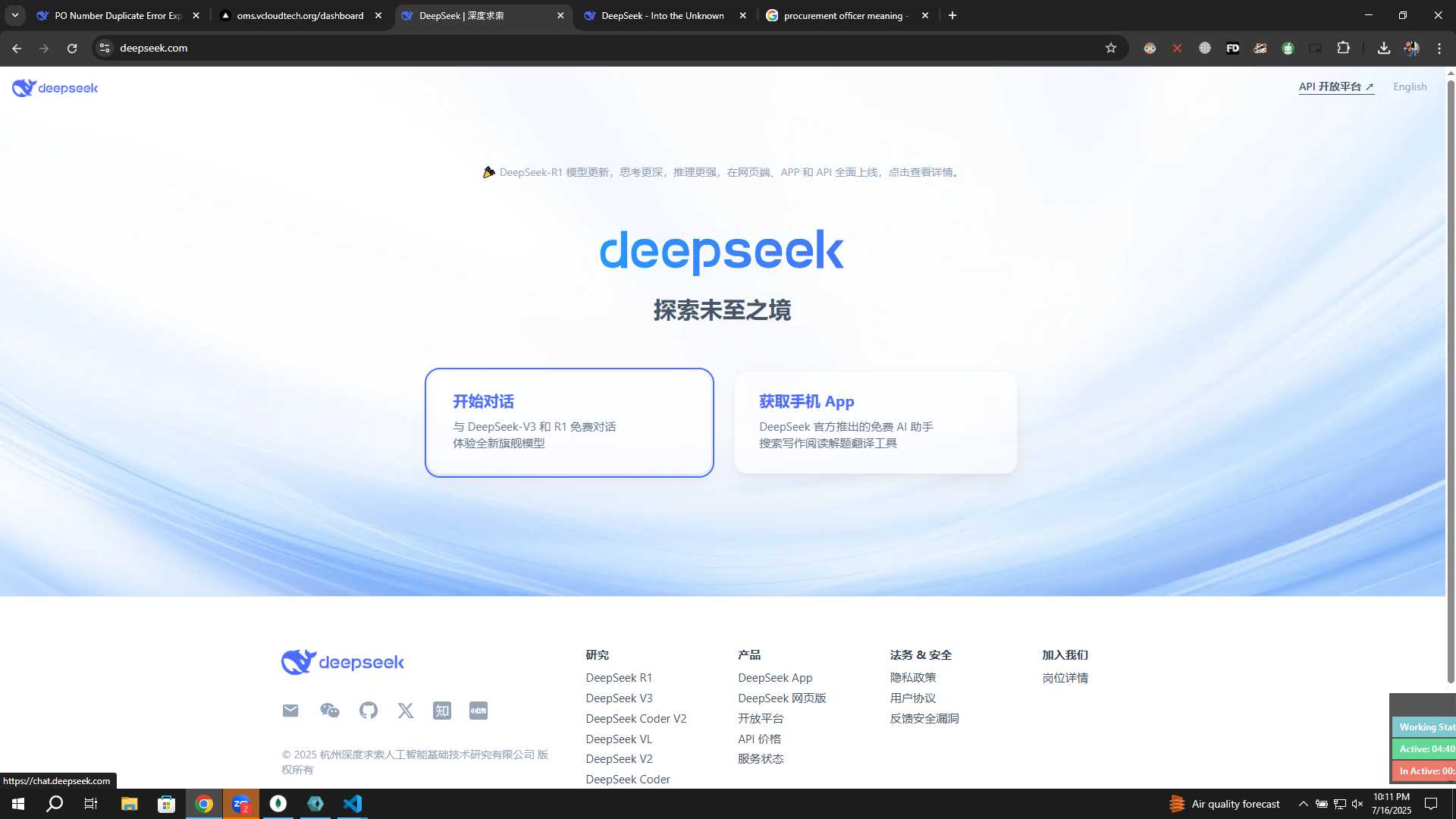Open DeepSeek V2 footer link
Image resolution: width=1456 pixels, height=819 pixels.
click(x=619, y=759)
